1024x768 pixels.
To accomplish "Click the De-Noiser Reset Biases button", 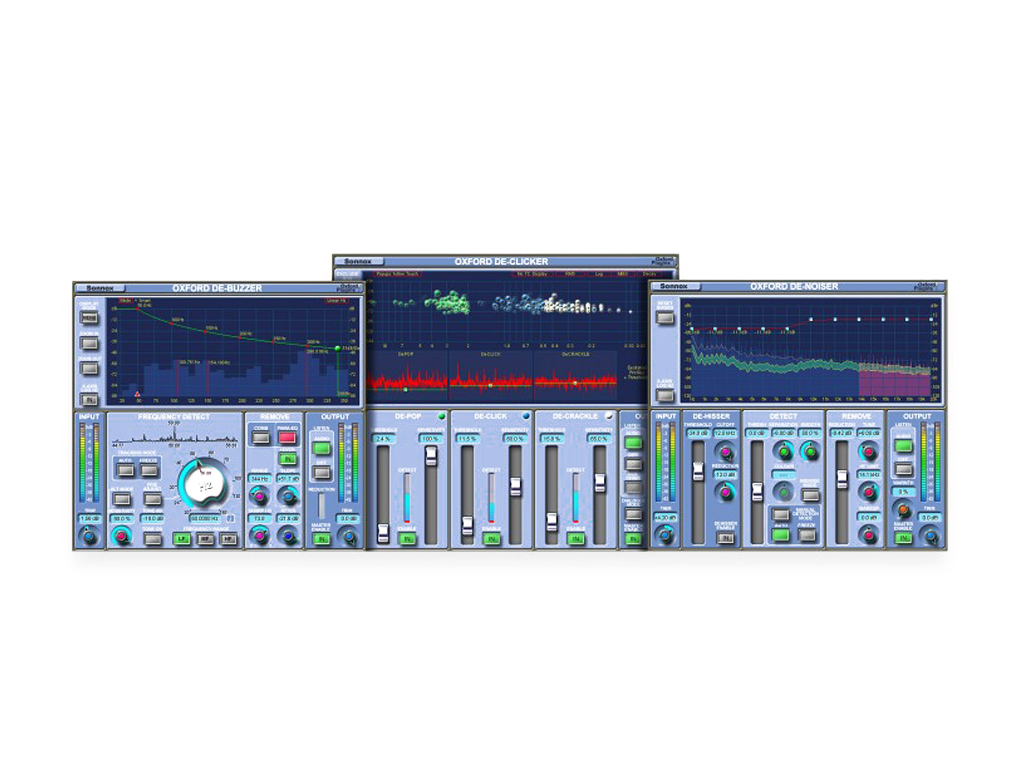I will point(665,317).
